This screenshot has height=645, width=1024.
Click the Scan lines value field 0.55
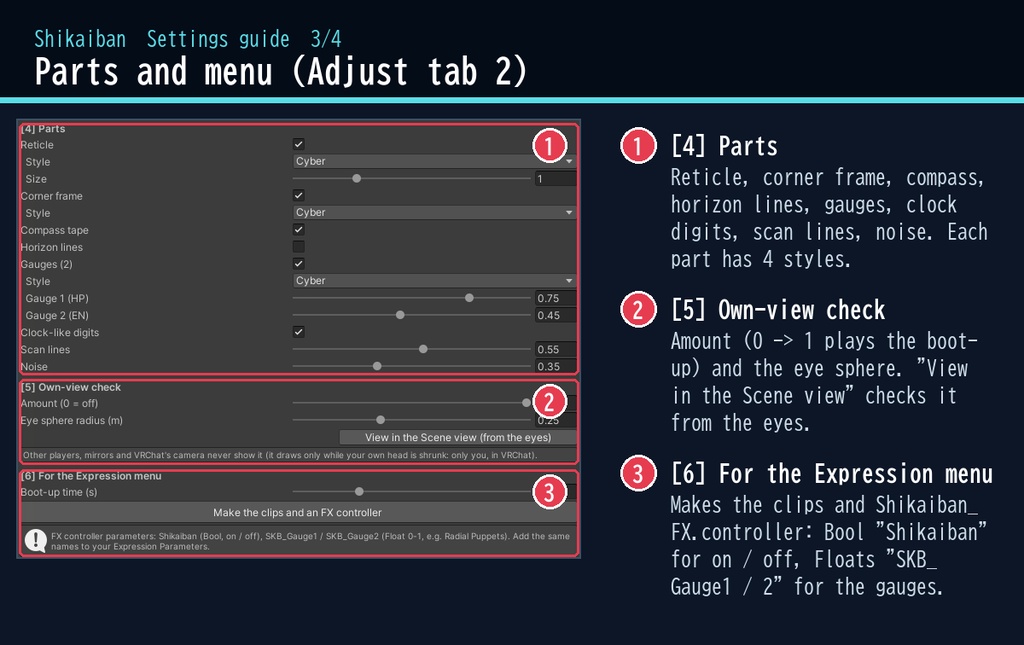pos(556,349)
